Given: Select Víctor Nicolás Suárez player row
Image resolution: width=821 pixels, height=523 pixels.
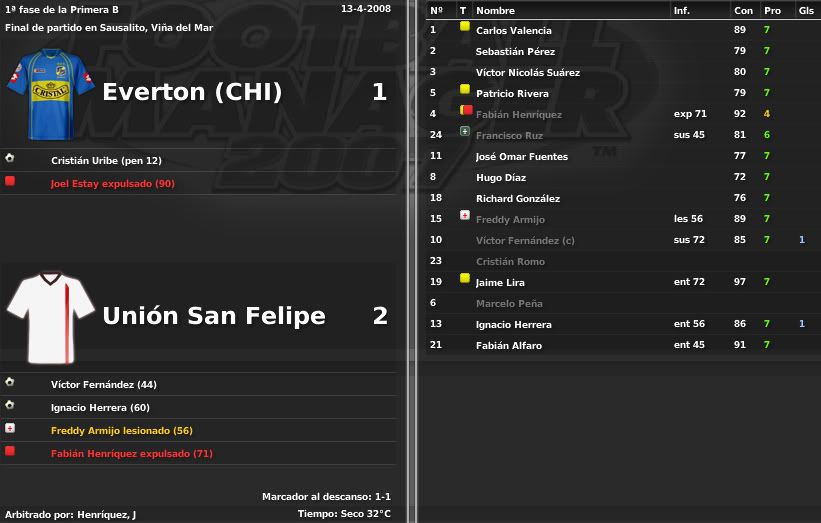Looking at the screenshot, I should [623, 72].
